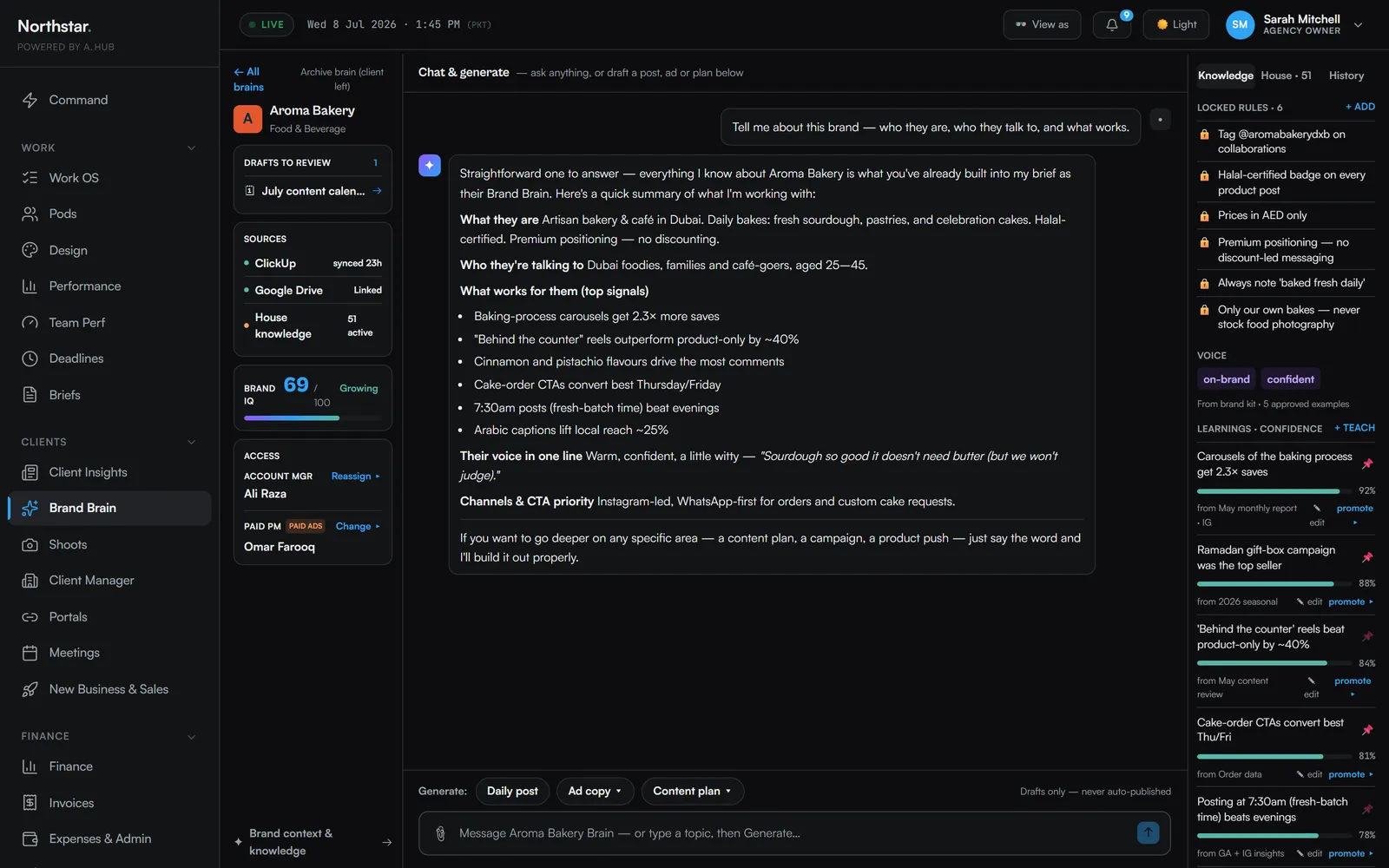Viewport: 1389px width, 868px height.
Task: Send message with the arrow button
Action: point(1148,832)
